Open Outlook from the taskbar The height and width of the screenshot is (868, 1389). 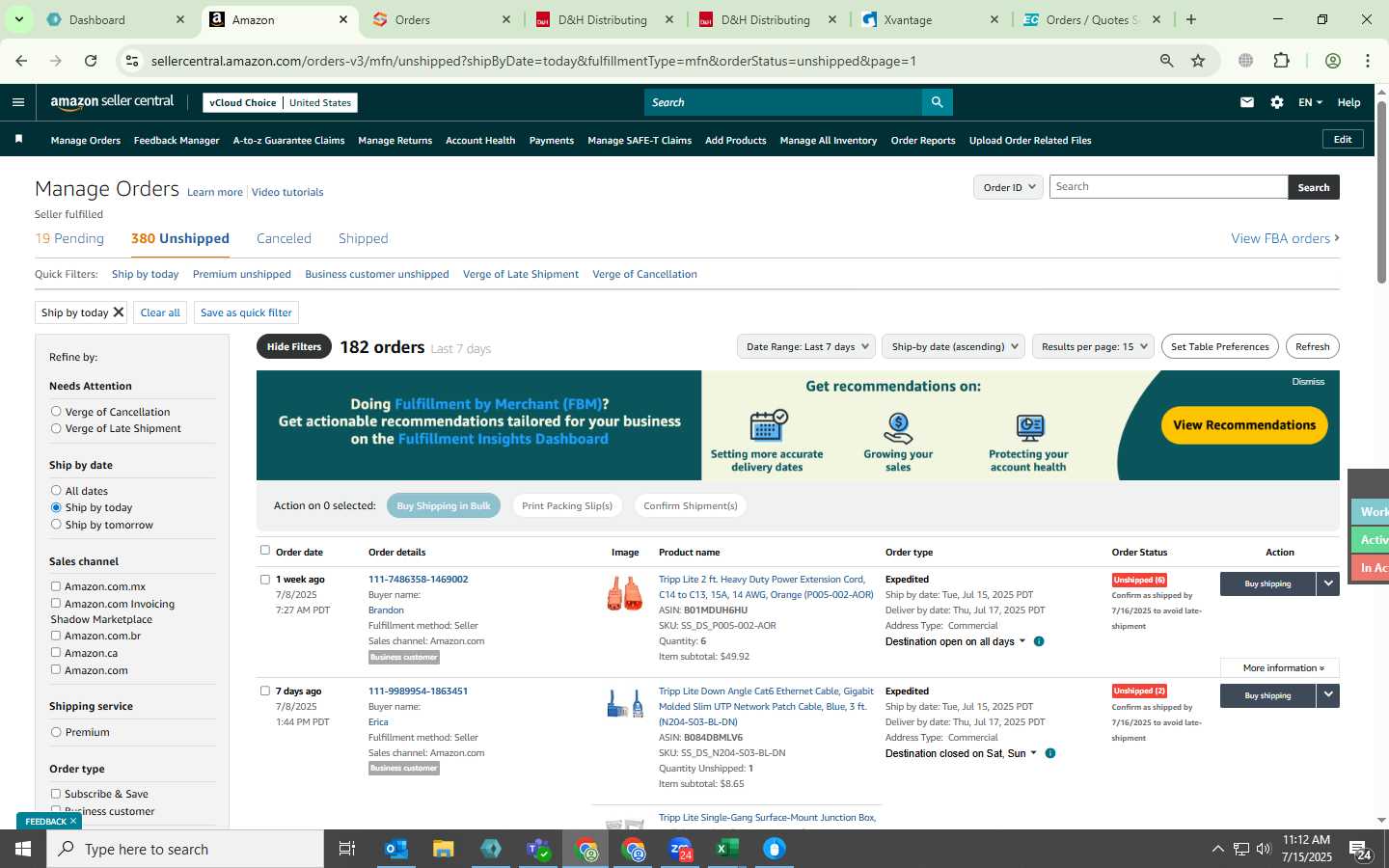click(396, 849)
